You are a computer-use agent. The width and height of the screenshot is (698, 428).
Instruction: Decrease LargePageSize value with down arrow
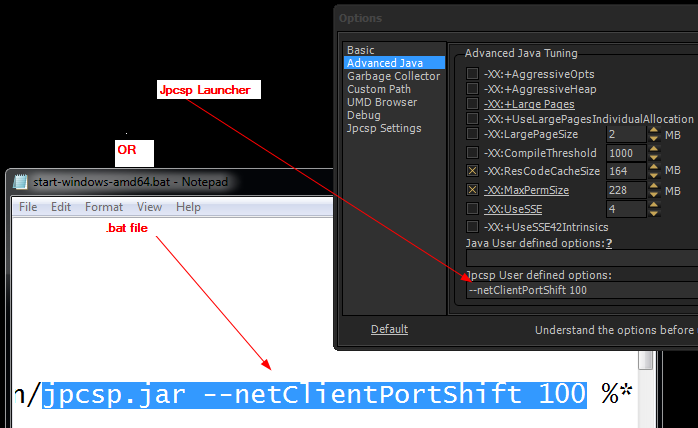(653, 138)
